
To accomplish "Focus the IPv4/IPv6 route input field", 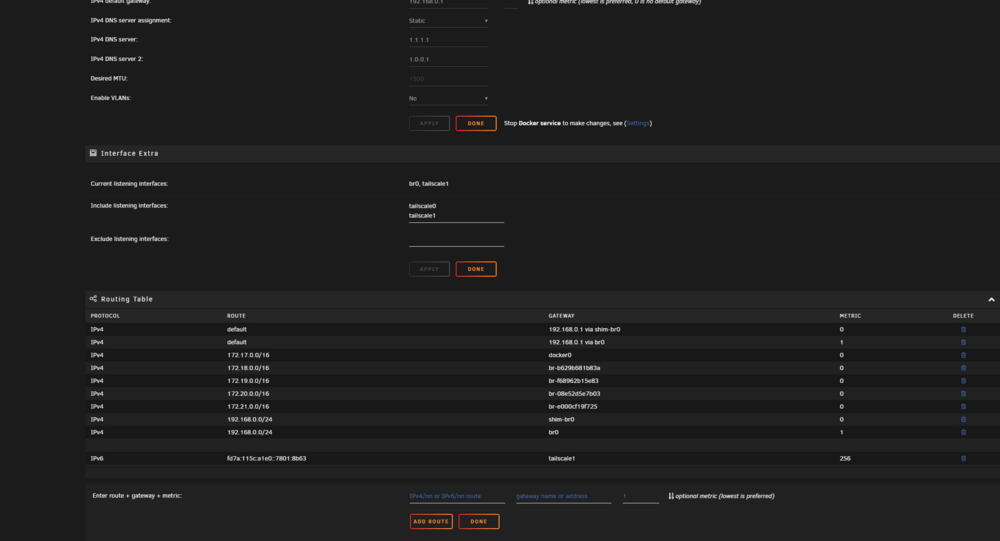I will click(457, 496).
